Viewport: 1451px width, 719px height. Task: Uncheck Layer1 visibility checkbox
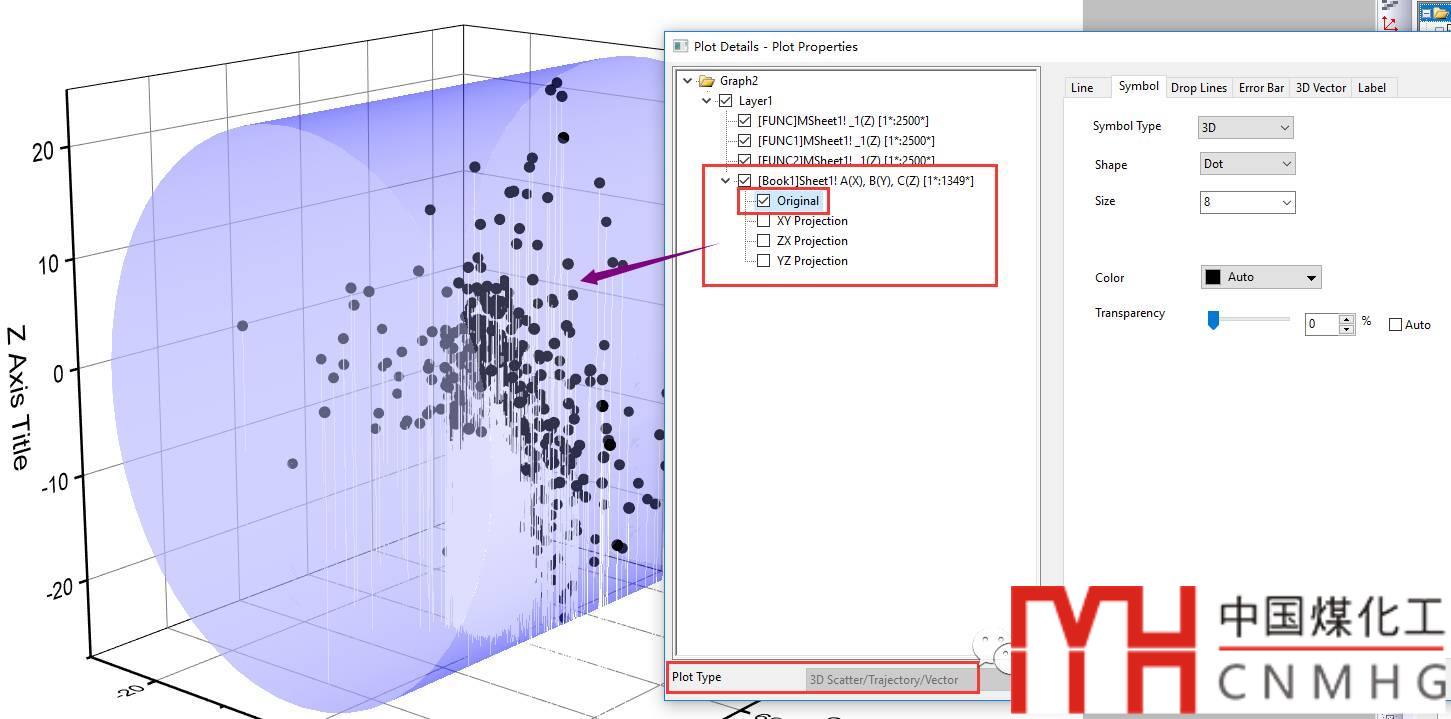coord(726,101)
